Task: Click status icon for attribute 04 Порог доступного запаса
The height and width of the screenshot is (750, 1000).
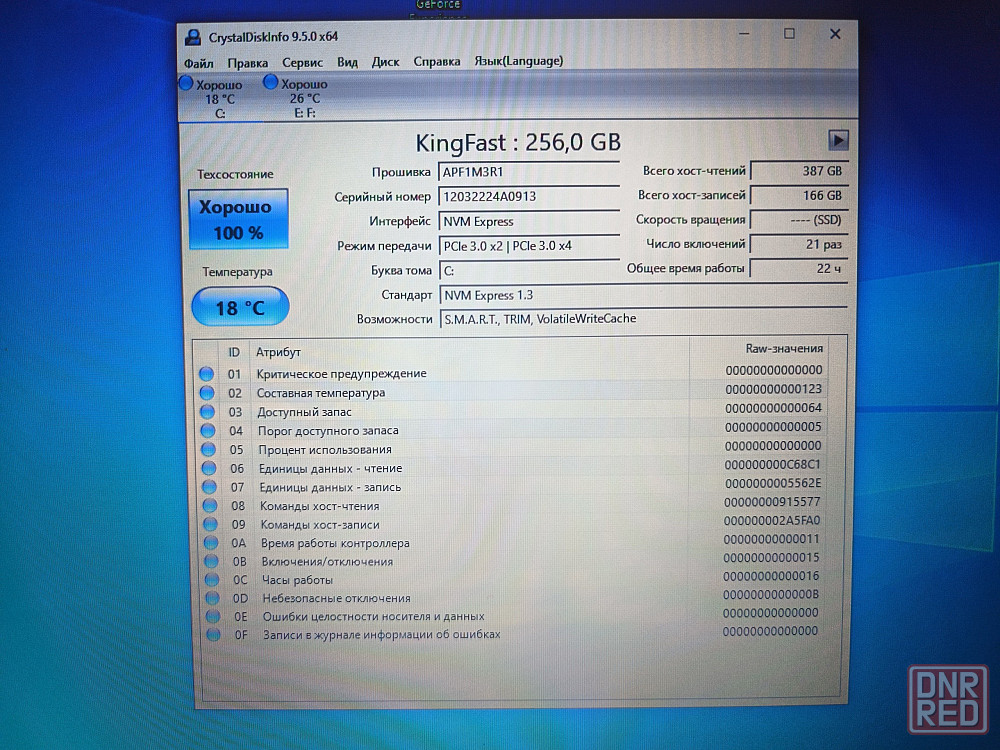Action: click(x=208, y=431)
